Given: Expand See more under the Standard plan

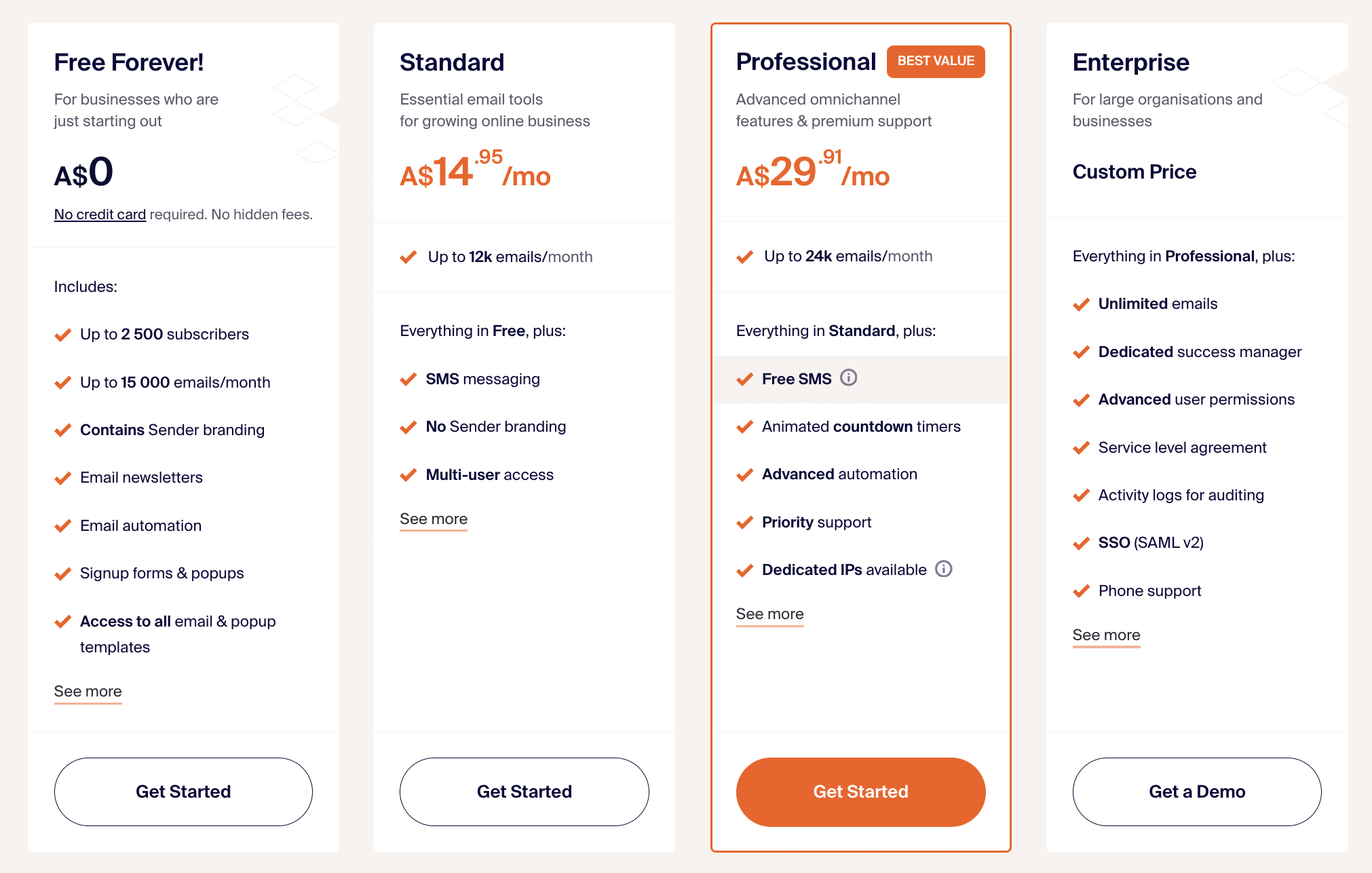Looking at the screenshot, I should [x=433, y=519].
